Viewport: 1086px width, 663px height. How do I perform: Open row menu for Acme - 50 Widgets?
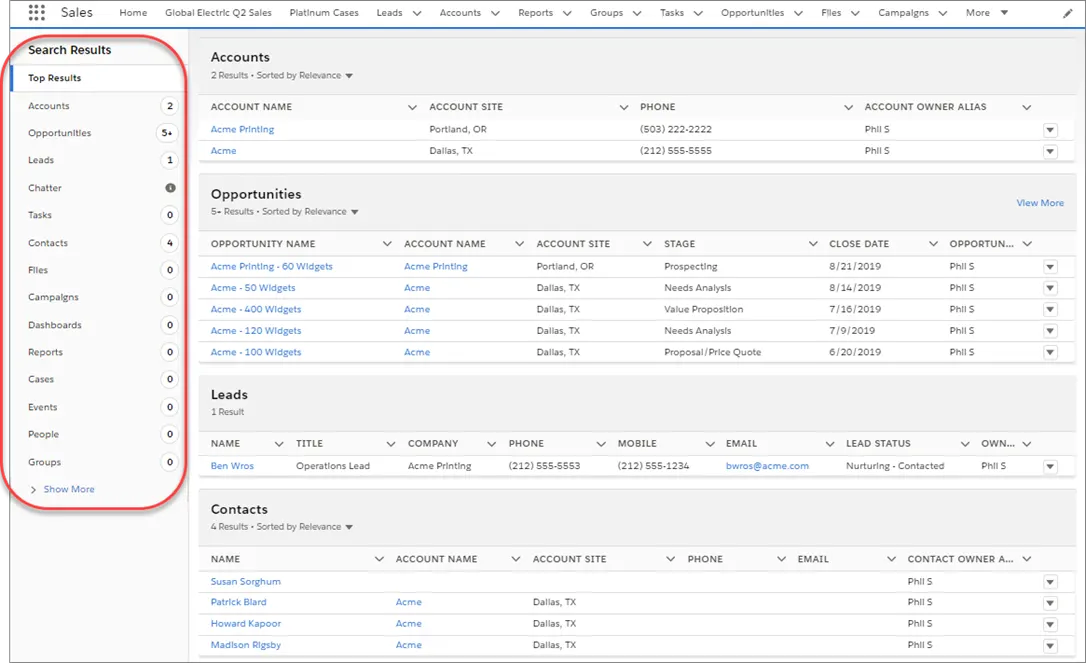[x=1050, y=288]
